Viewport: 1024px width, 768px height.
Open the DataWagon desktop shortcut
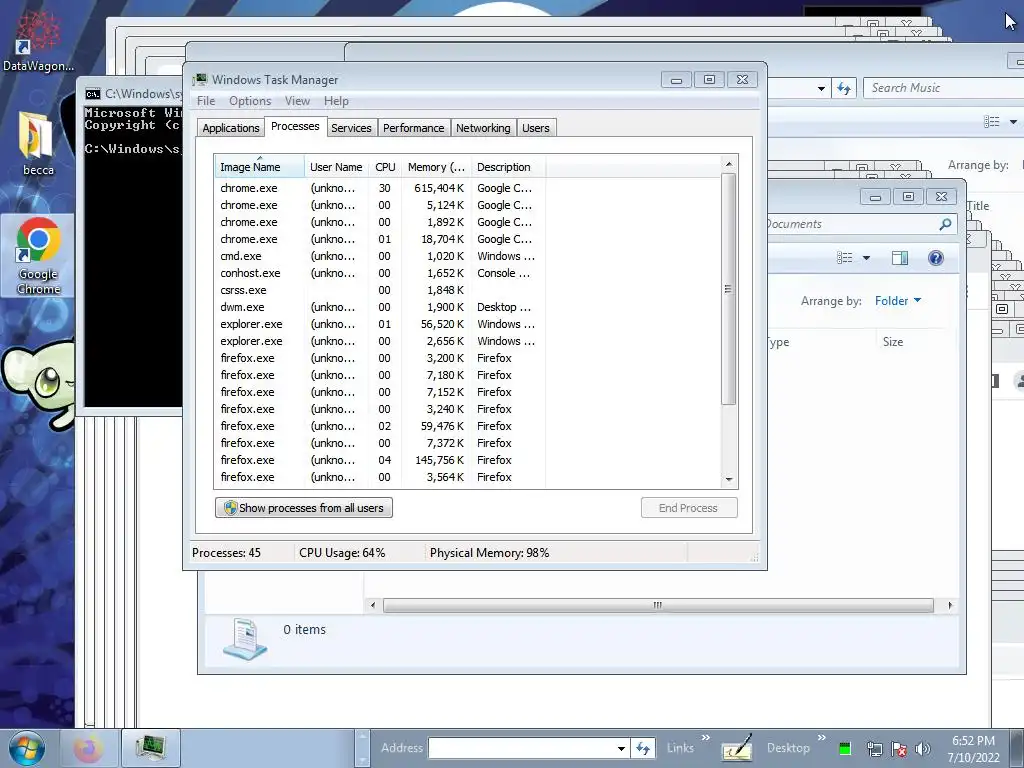(38, 40)
